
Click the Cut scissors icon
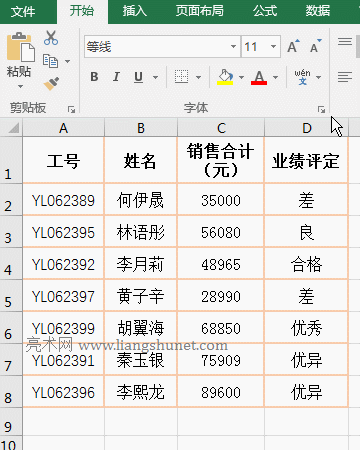51,38
